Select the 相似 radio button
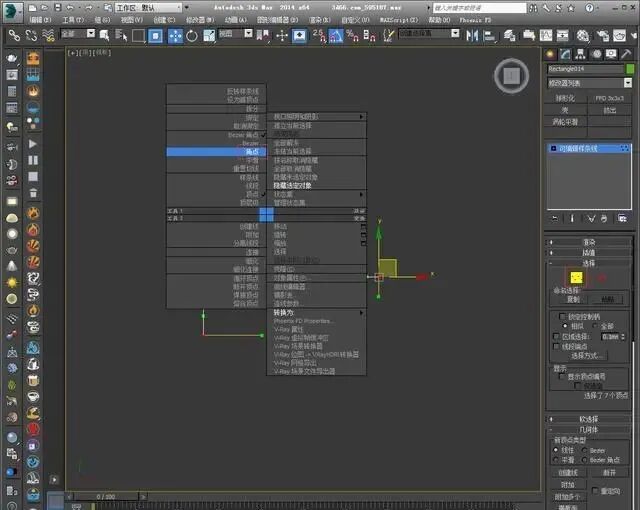 pos(565,326)
